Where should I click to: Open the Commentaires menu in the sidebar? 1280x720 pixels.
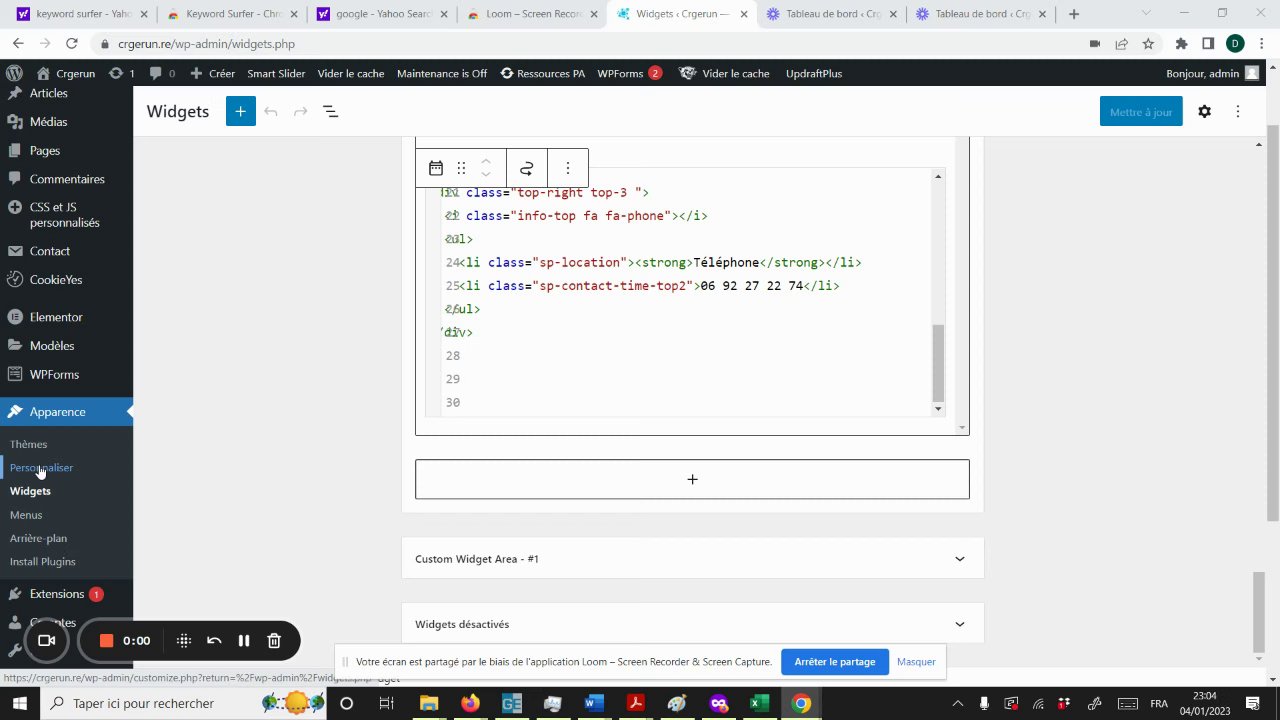(x=66, y=180)
